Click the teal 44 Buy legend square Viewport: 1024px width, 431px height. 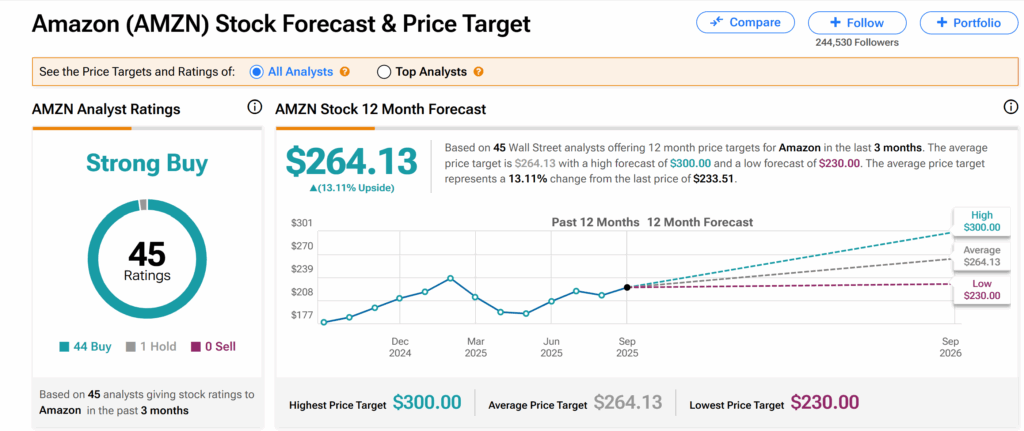[x=65, y=347]
